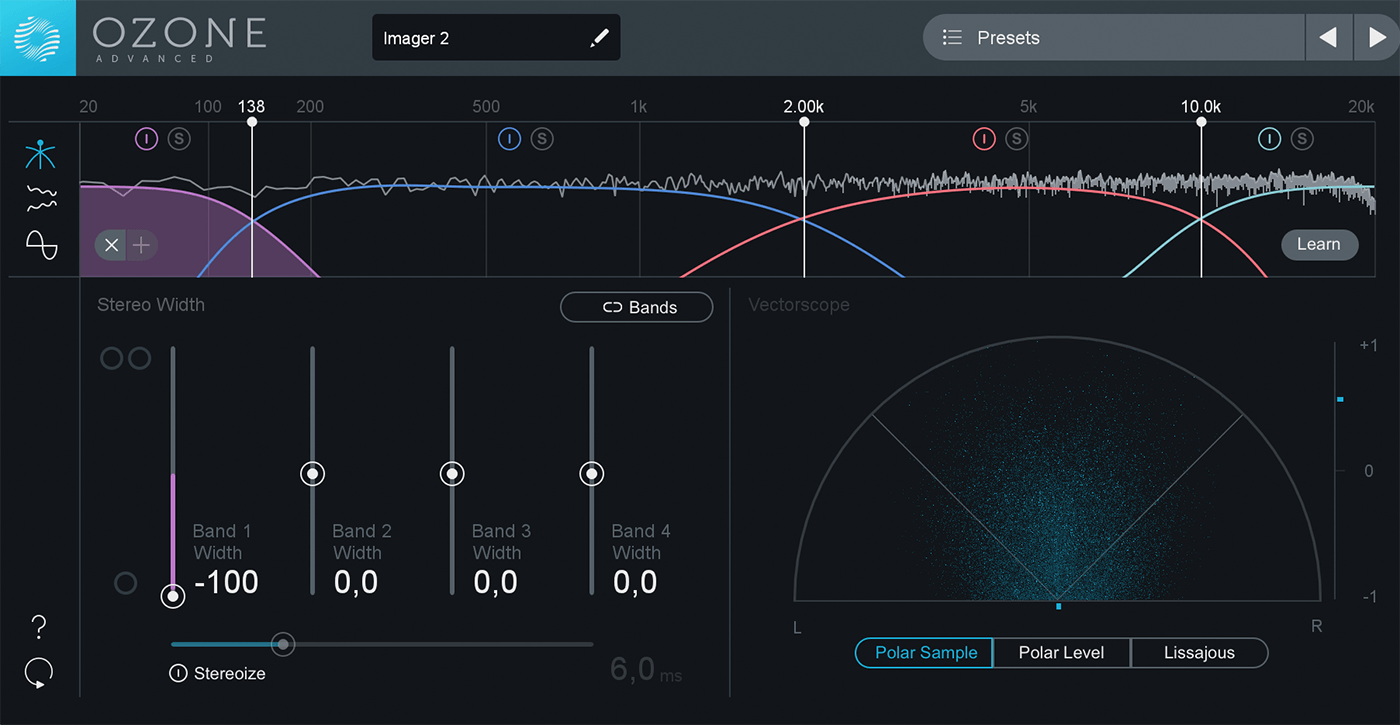Click the Band 2 width value 0,0
The image size is (1400, 725).
coord(356,582)
